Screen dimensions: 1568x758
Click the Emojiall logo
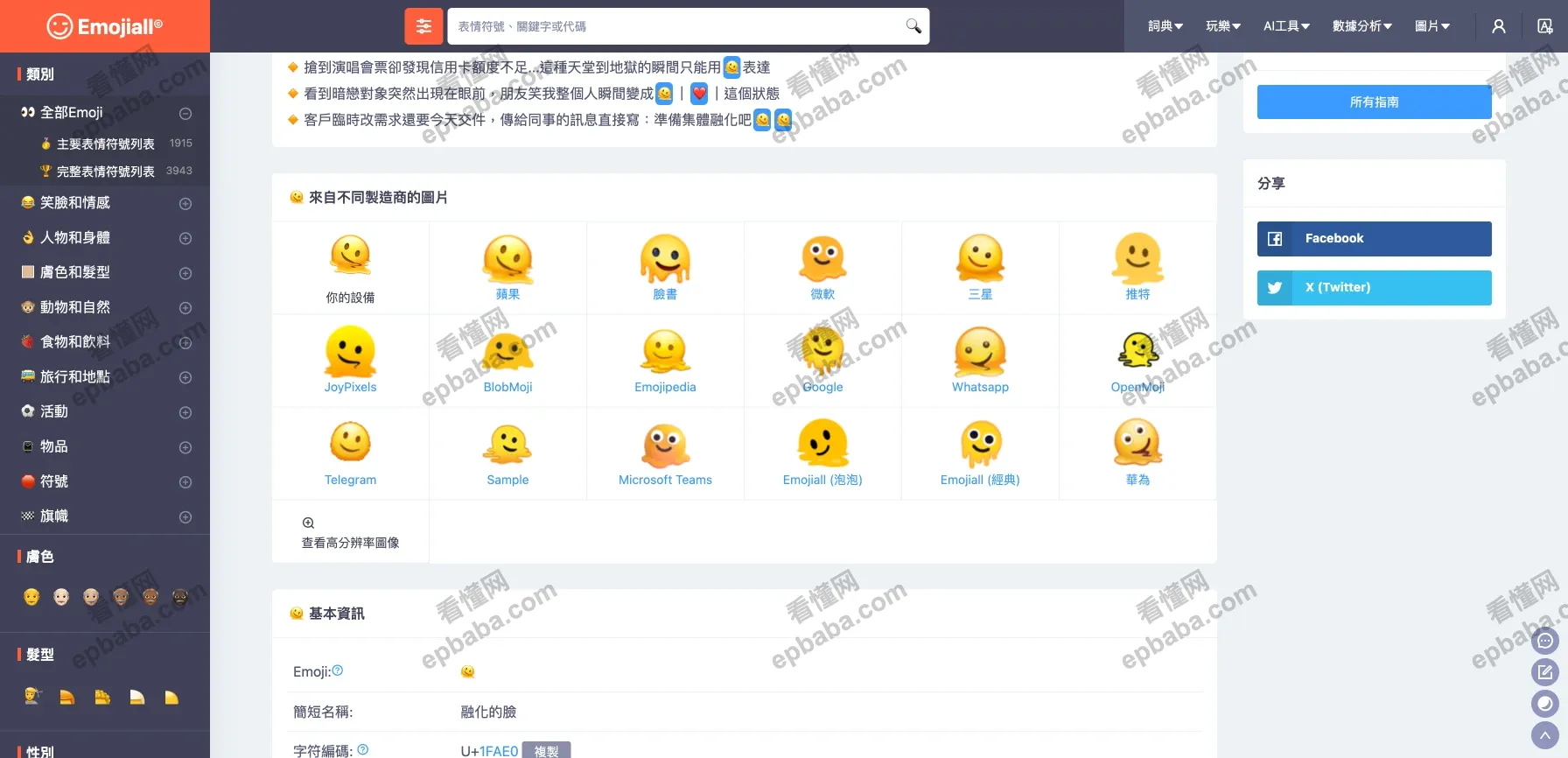[105, 26]
